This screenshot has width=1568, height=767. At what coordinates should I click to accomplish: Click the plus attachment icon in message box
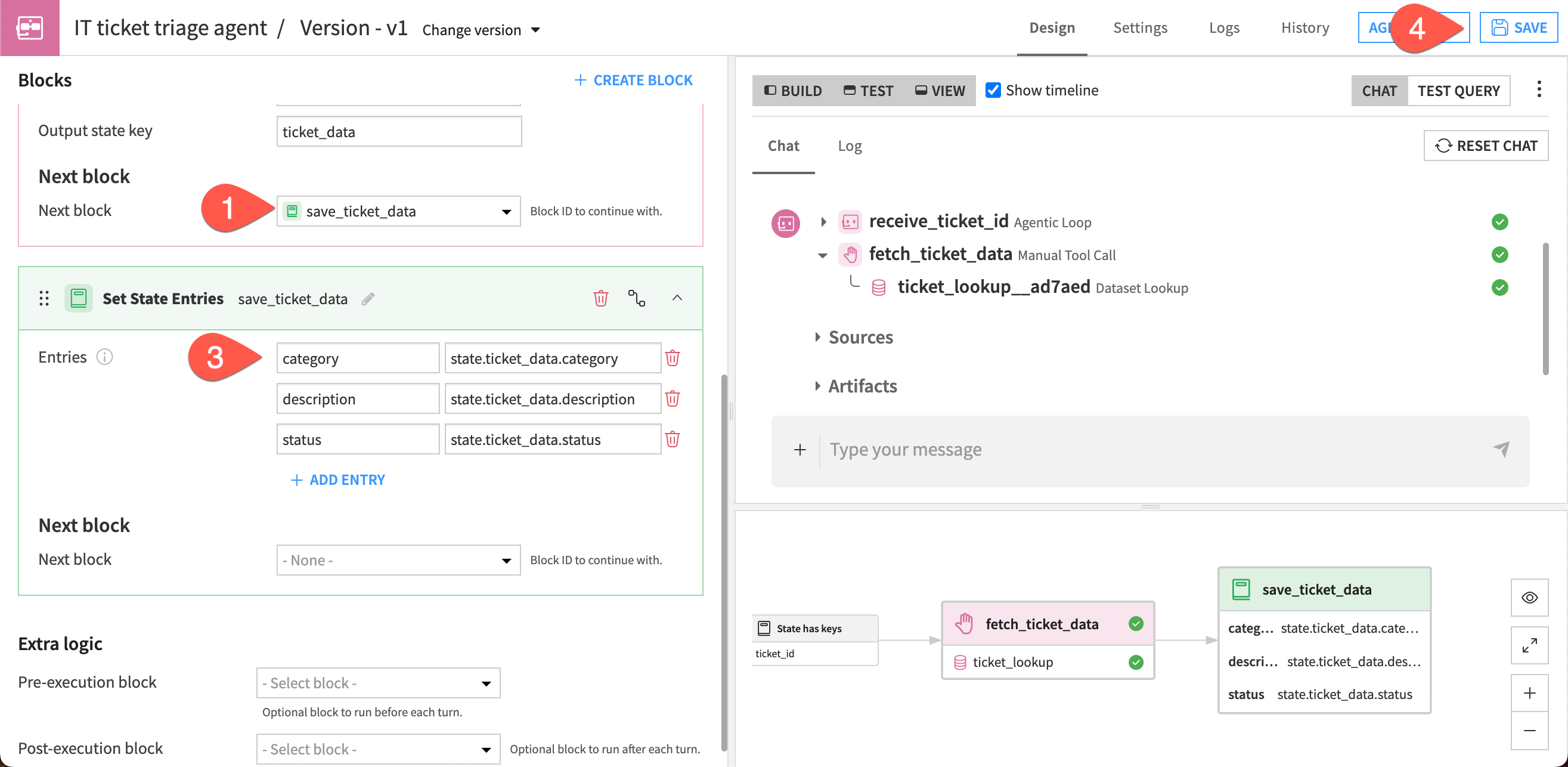point(800,450)
